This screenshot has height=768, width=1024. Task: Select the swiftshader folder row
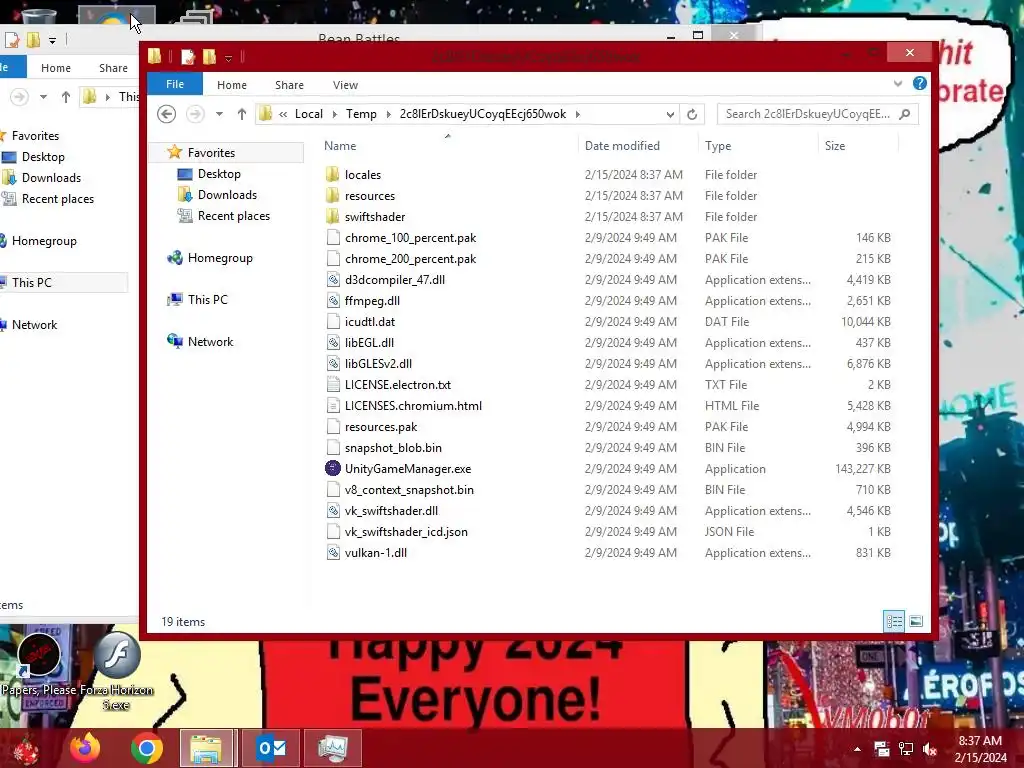[607, 216]
